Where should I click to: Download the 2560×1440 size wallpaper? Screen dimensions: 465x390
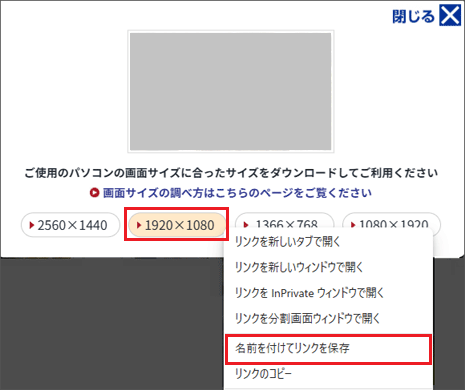click(x=70, y=225)
